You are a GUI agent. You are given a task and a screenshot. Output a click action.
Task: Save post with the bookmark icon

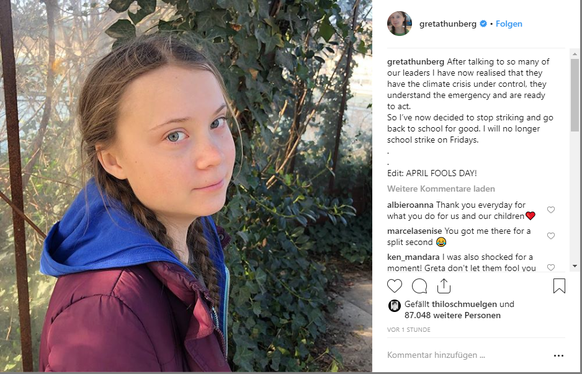(x=559, y=286)
